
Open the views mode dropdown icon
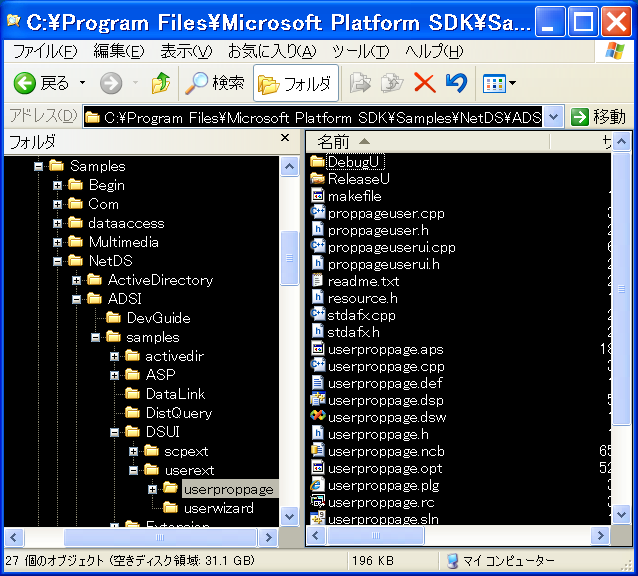[x=499, y=84]
